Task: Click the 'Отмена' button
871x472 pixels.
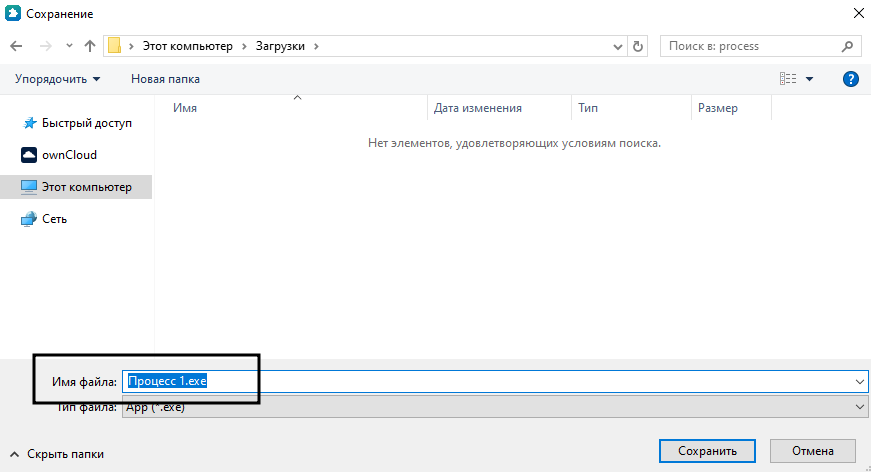Action: [x=813, y=451]
